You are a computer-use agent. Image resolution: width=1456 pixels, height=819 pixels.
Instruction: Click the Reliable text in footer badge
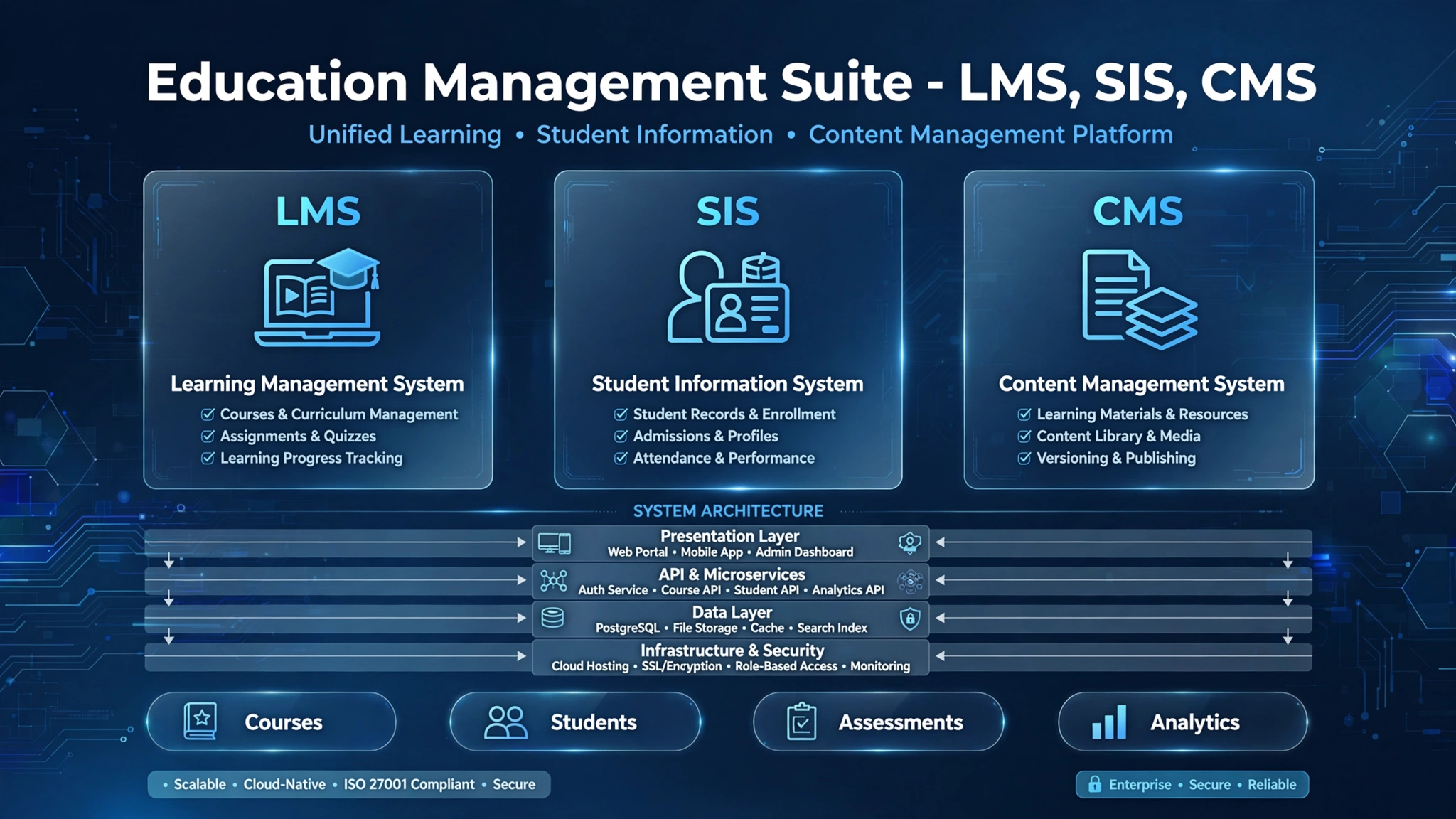(1272, 784)
